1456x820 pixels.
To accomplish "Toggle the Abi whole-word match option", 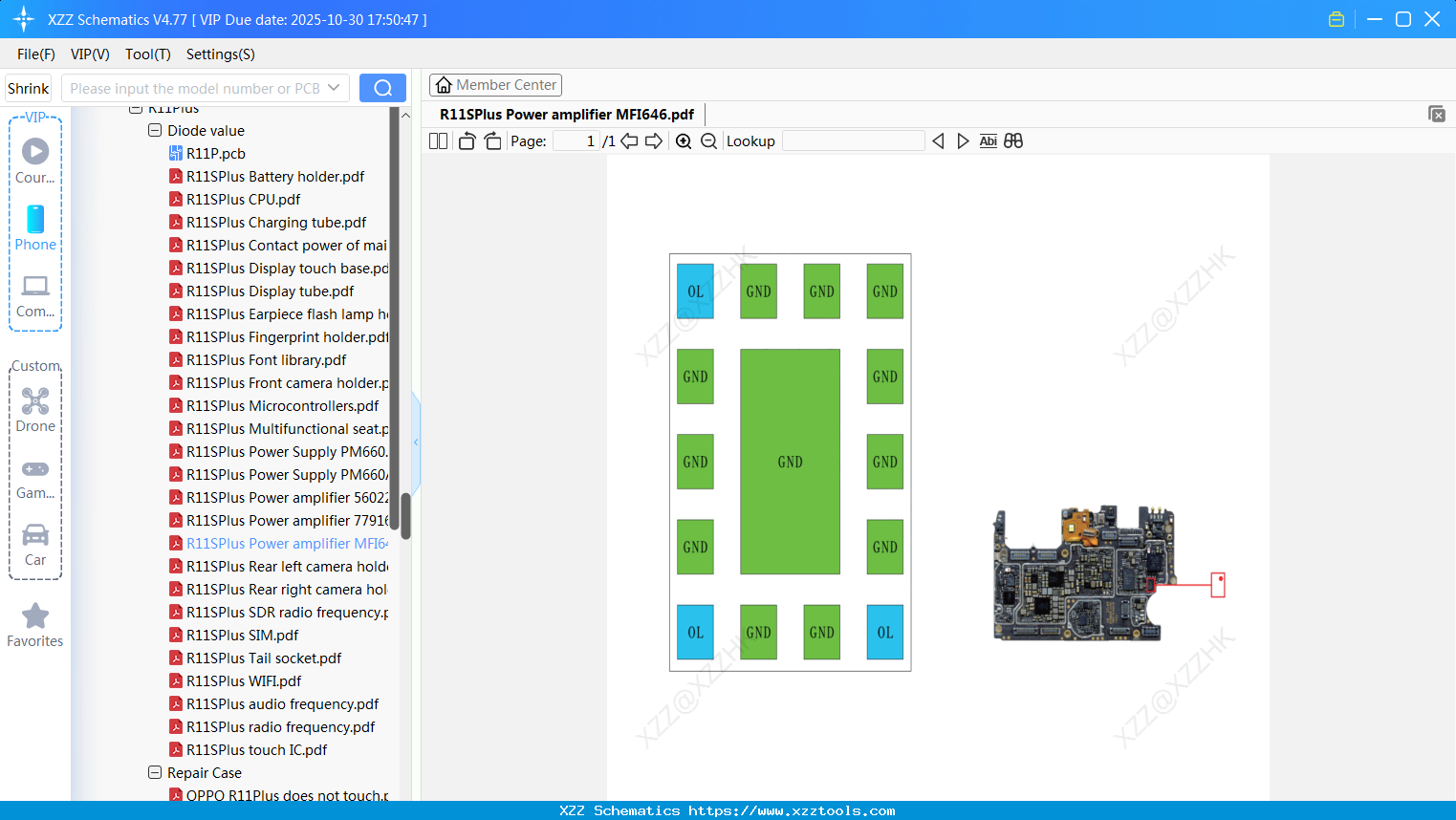I will [988, 141].
